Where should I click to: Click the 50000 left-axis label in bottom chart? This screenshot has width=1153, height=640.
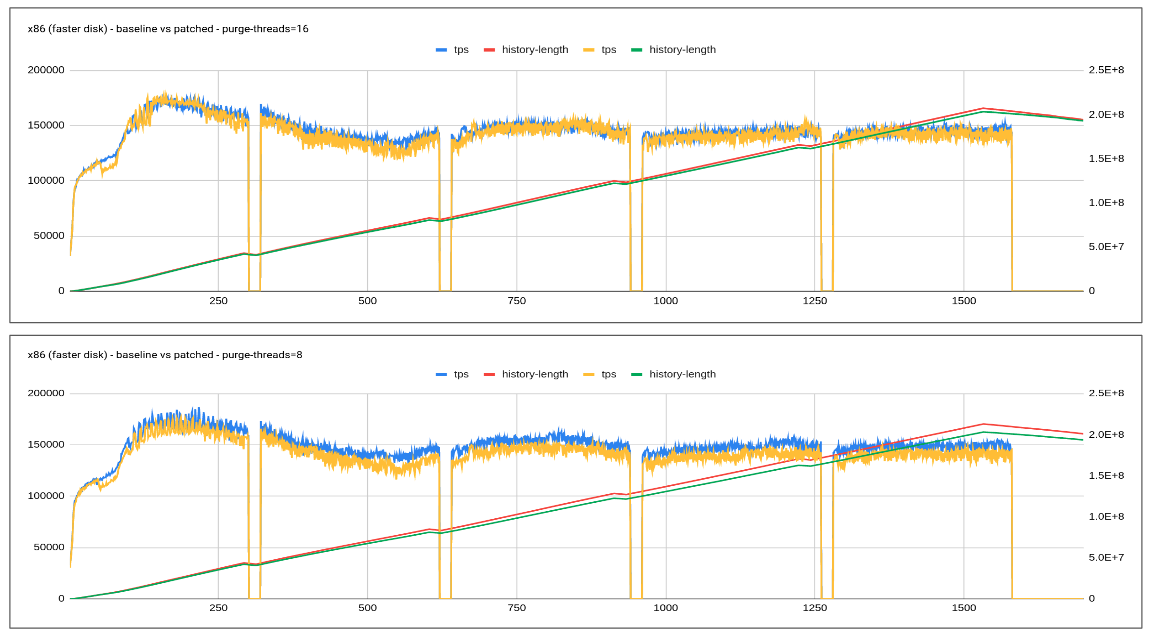click(48, 547)
